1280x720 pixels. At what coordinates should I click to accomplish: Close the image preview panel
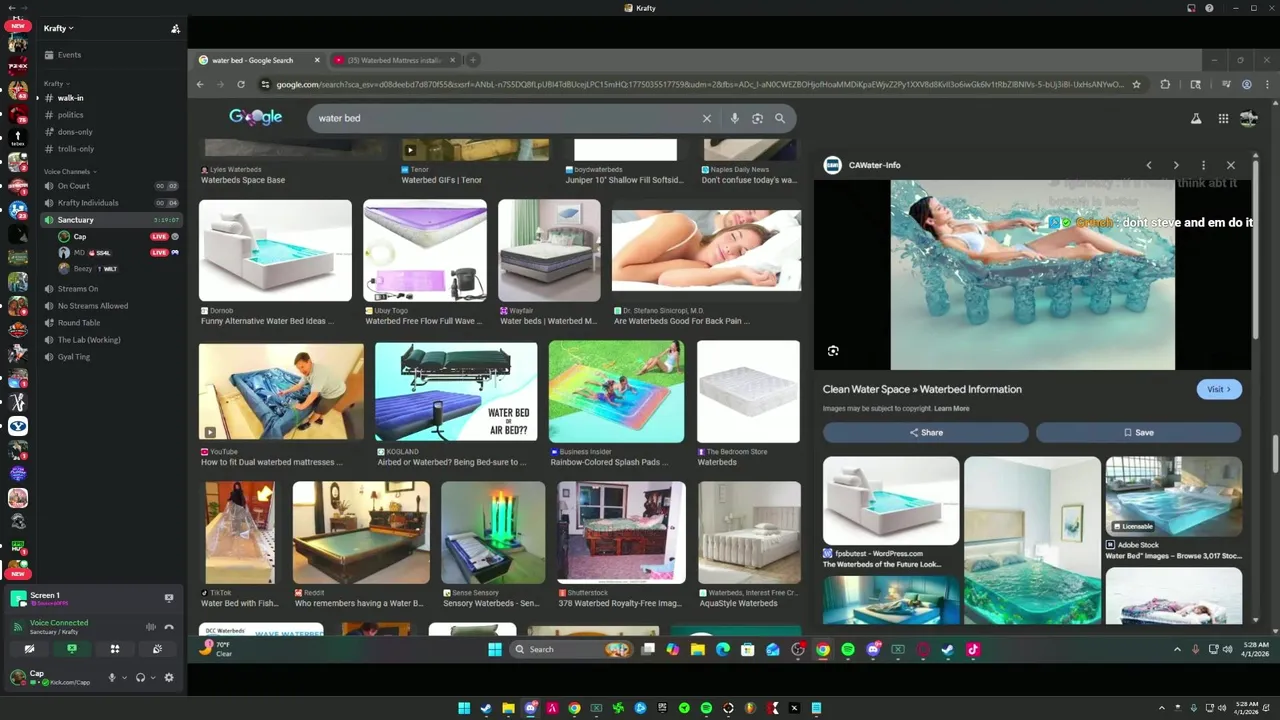1231,165
